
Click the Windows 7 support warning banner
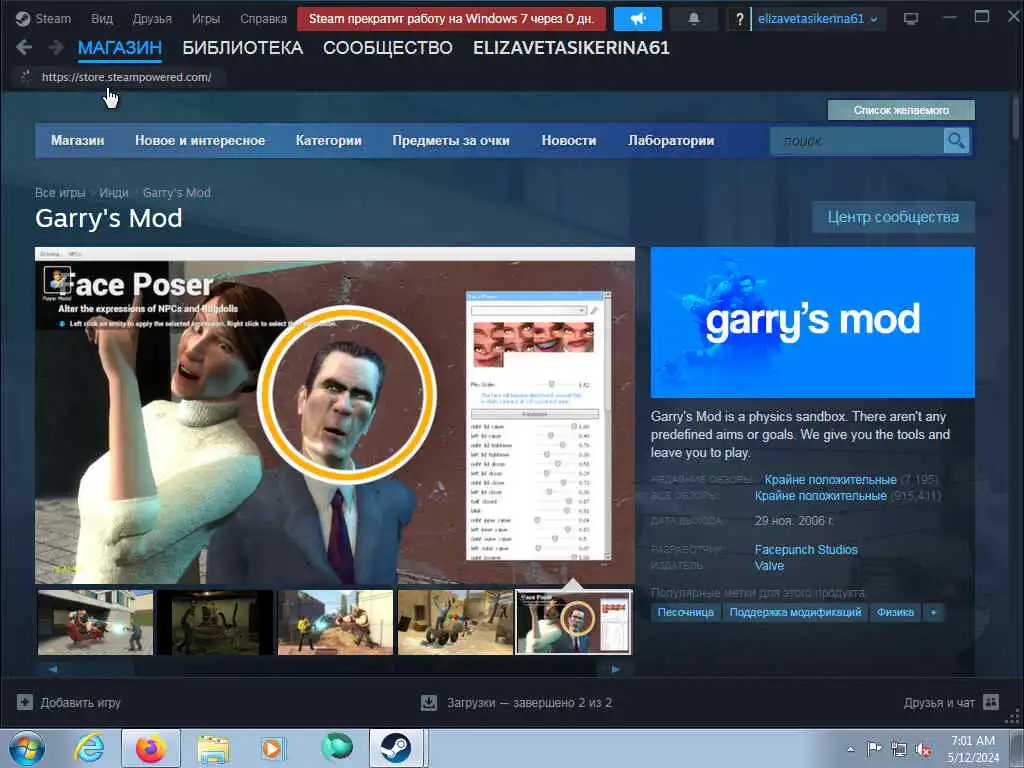(451, 19)
